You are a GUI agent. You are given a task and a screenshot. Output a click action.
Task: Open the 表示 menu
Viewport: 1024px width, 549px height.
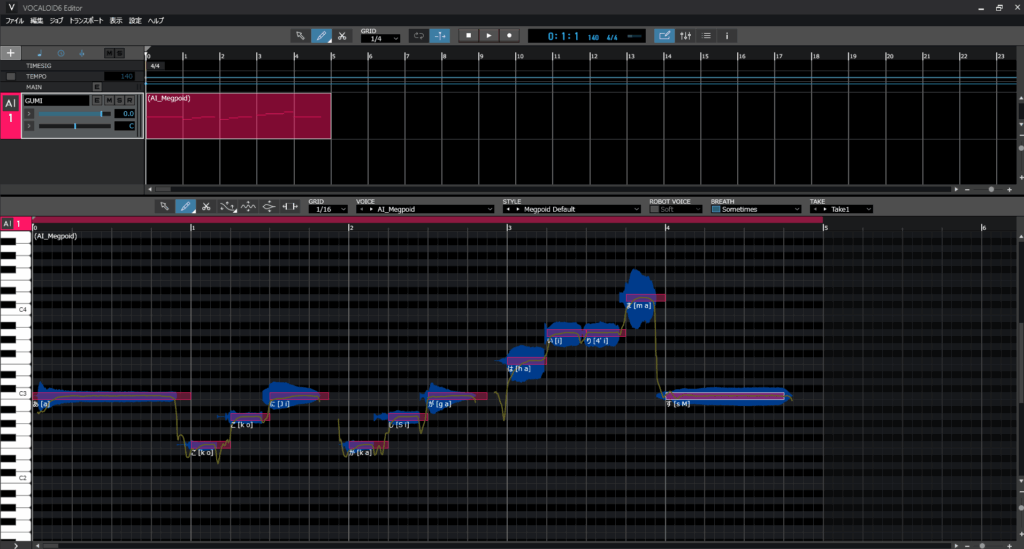pos(116,21)
